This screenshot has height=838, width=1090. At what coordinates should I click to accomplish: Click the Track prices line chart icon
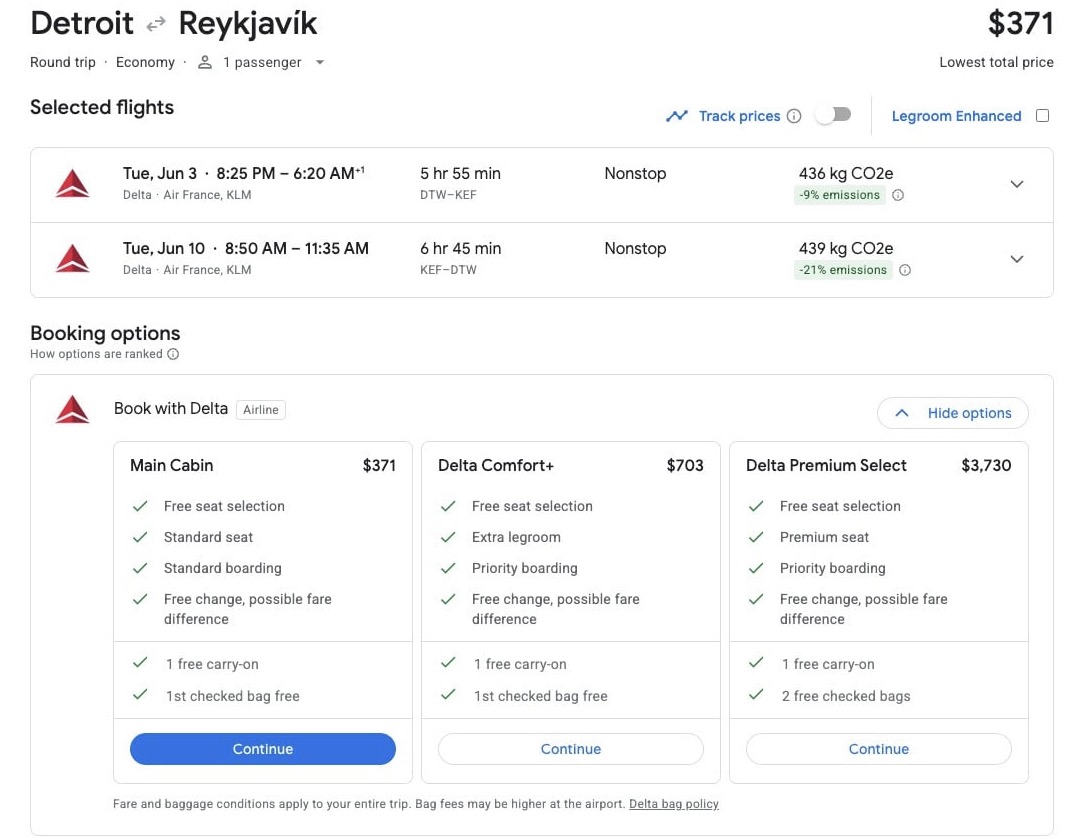(x=676, y=116)
